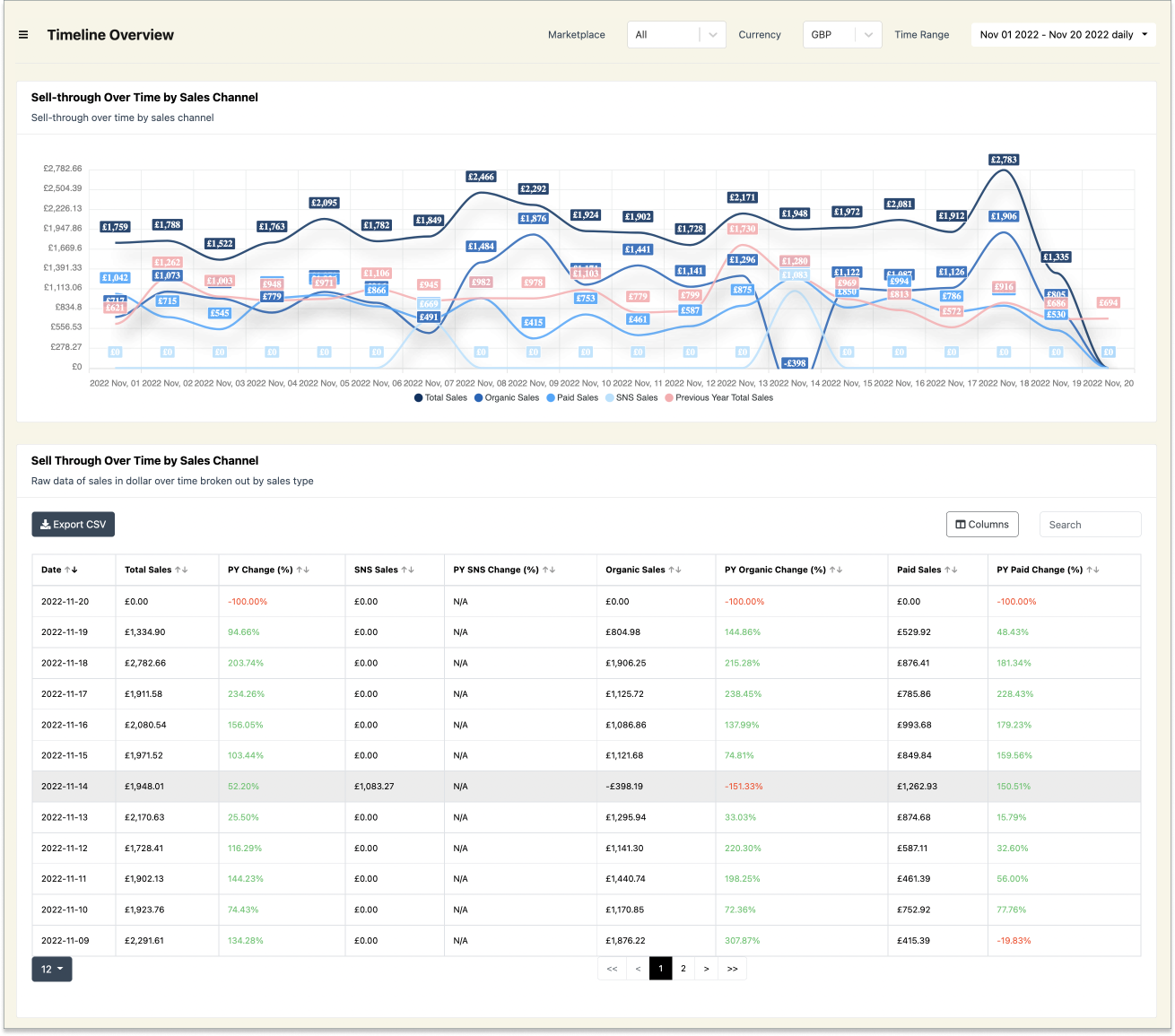Screen dimensions: 1175x1036
Task: Toggle Organic Sales series in legend
Action: (507, 397)
